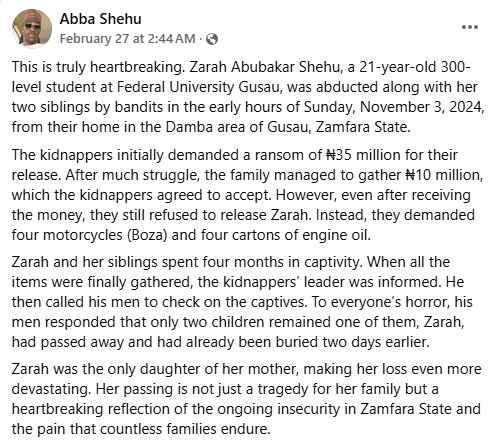Open the February 27 at 2:44 AM timestamp
Viewport: 494px width, 445px height.
pyautogui.click(x=128, y=39)
